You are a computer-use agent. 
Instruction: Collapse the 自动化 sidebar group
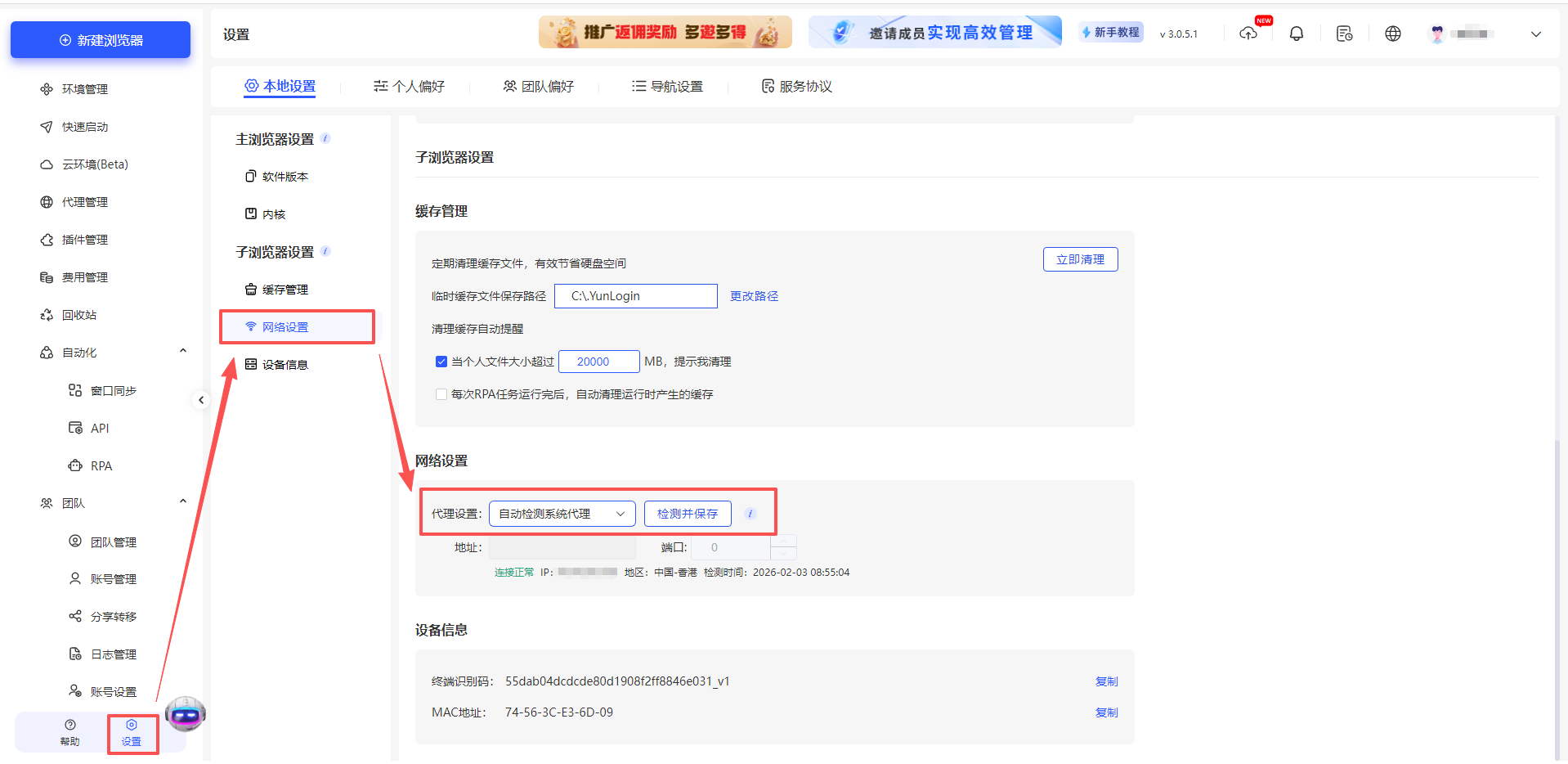(183, 351)
